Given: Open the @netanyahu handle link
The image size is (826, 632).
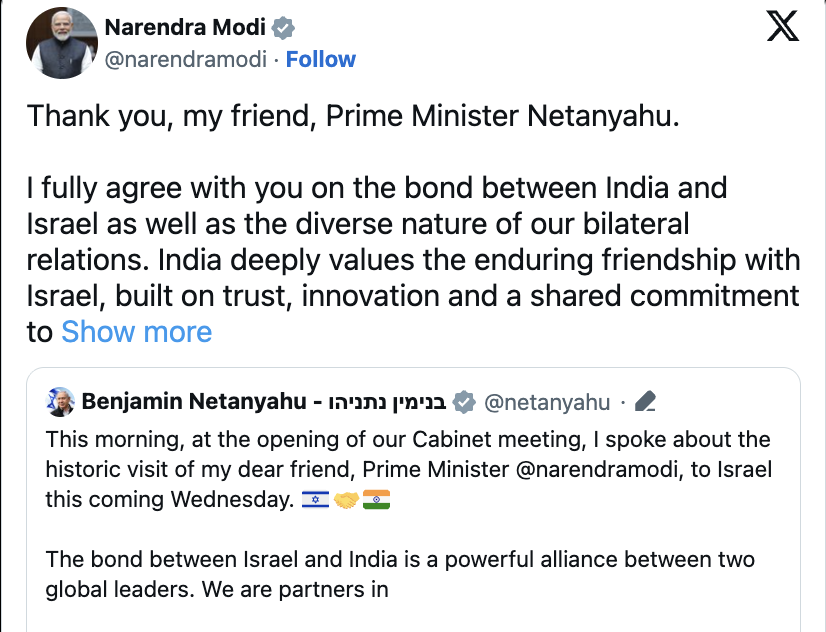Looking at the screenshot, I should click(547, 402).
